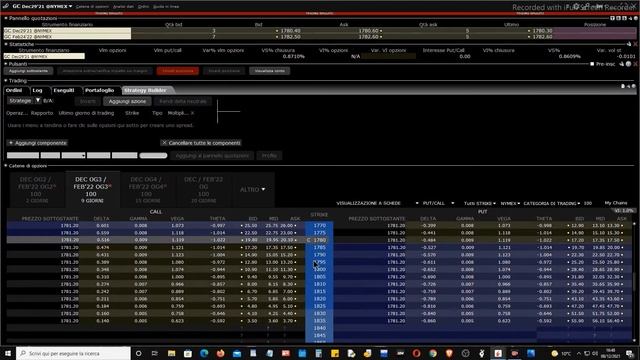
Task: Click the 1775 strike cell
Action: (319, 233)
